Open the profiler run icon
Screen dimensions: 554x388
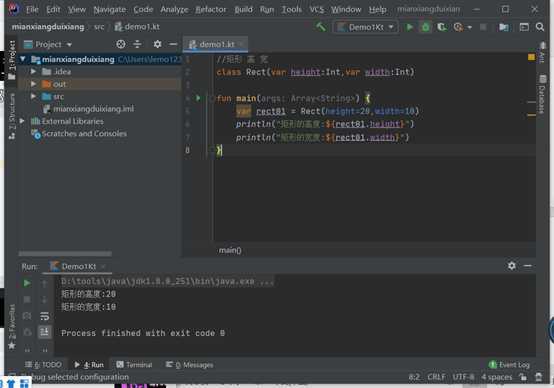[x=458, y=27]
